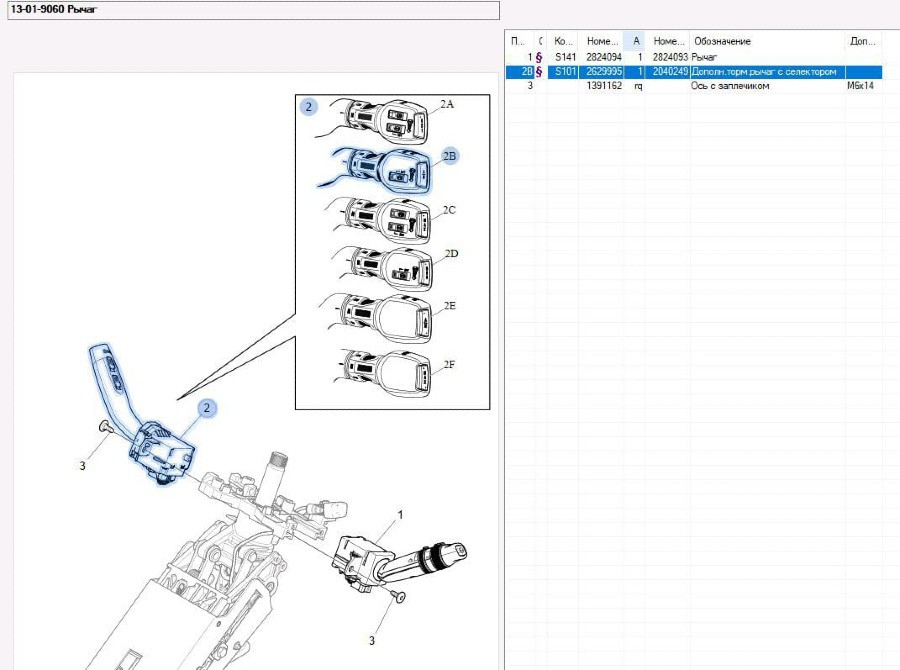Image resolution: width=900 pixels, height=670 pixels.
Task: Click the § icon in the highlighted 2B row
Action: [540, 72]
